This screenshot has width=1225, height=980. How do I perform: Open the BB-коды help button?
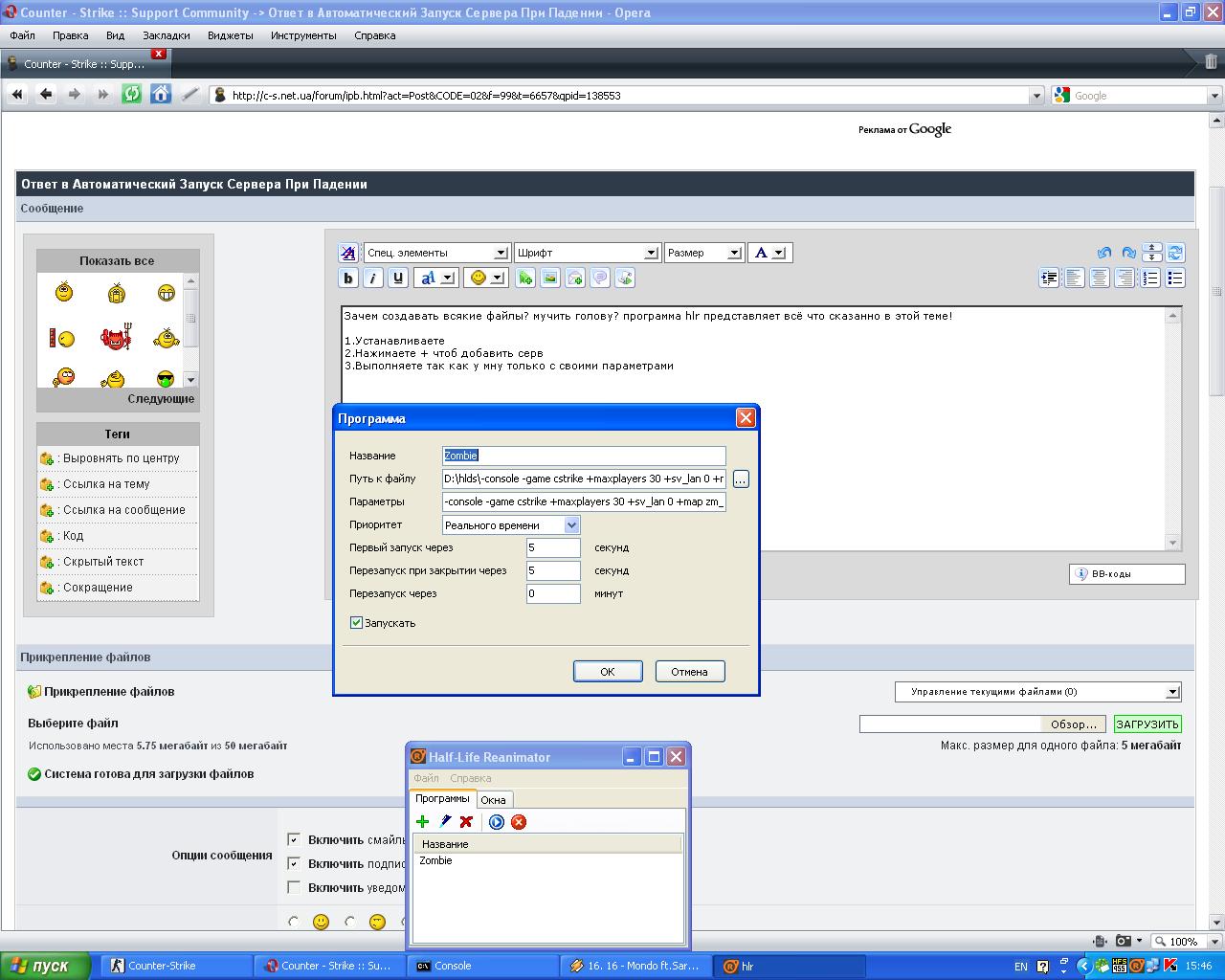click(x=1126, y=574)
